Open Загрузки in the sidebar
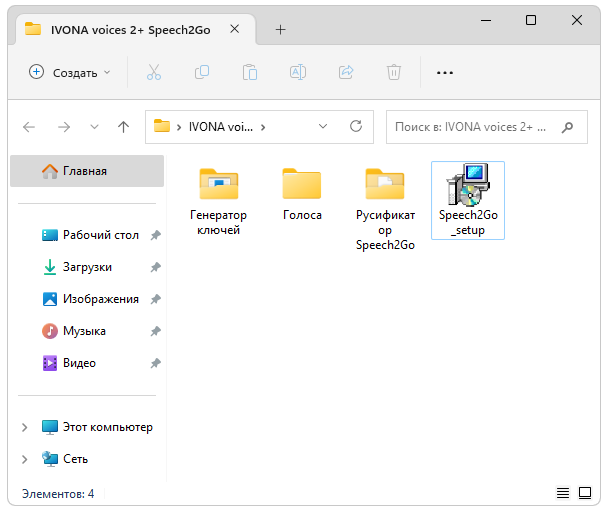606x510 pixels. click(x=77, y=267)
